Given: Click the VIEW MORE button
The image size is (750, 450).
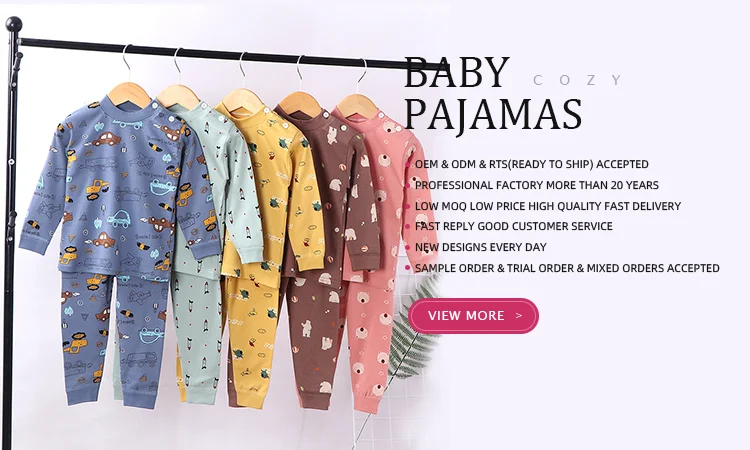Looking at the screenshot, I should tap(473, 316).
